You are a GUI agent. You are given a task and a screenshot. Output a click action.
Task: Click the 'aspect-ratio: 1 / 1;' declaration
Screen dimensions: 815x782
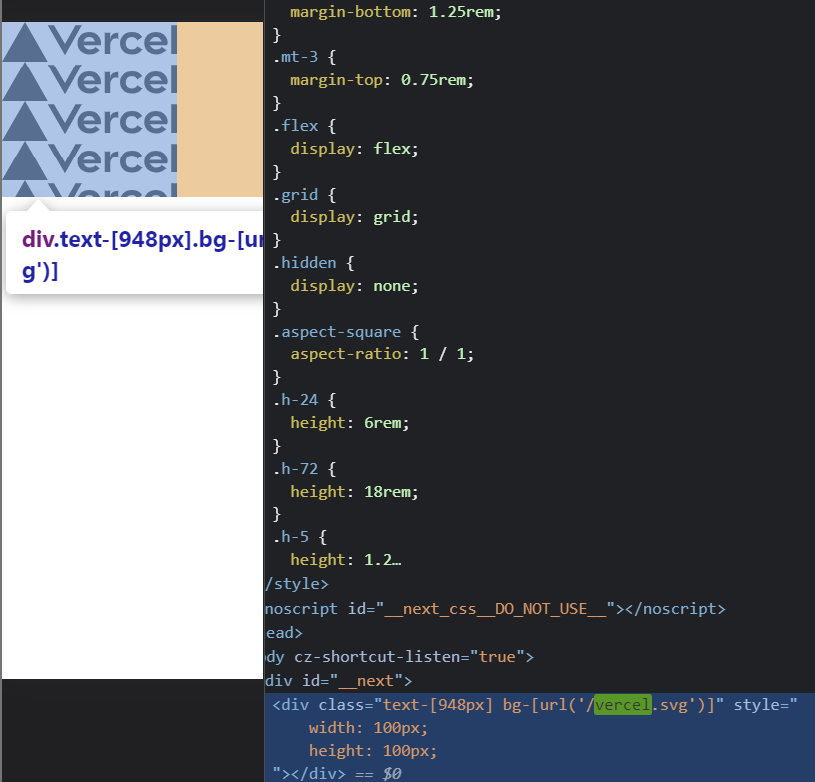pos(382,354)
